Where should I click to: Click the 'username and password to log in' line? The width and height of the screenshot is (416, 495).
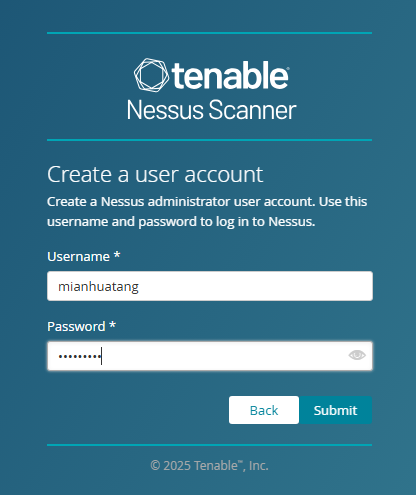[181, 222]
